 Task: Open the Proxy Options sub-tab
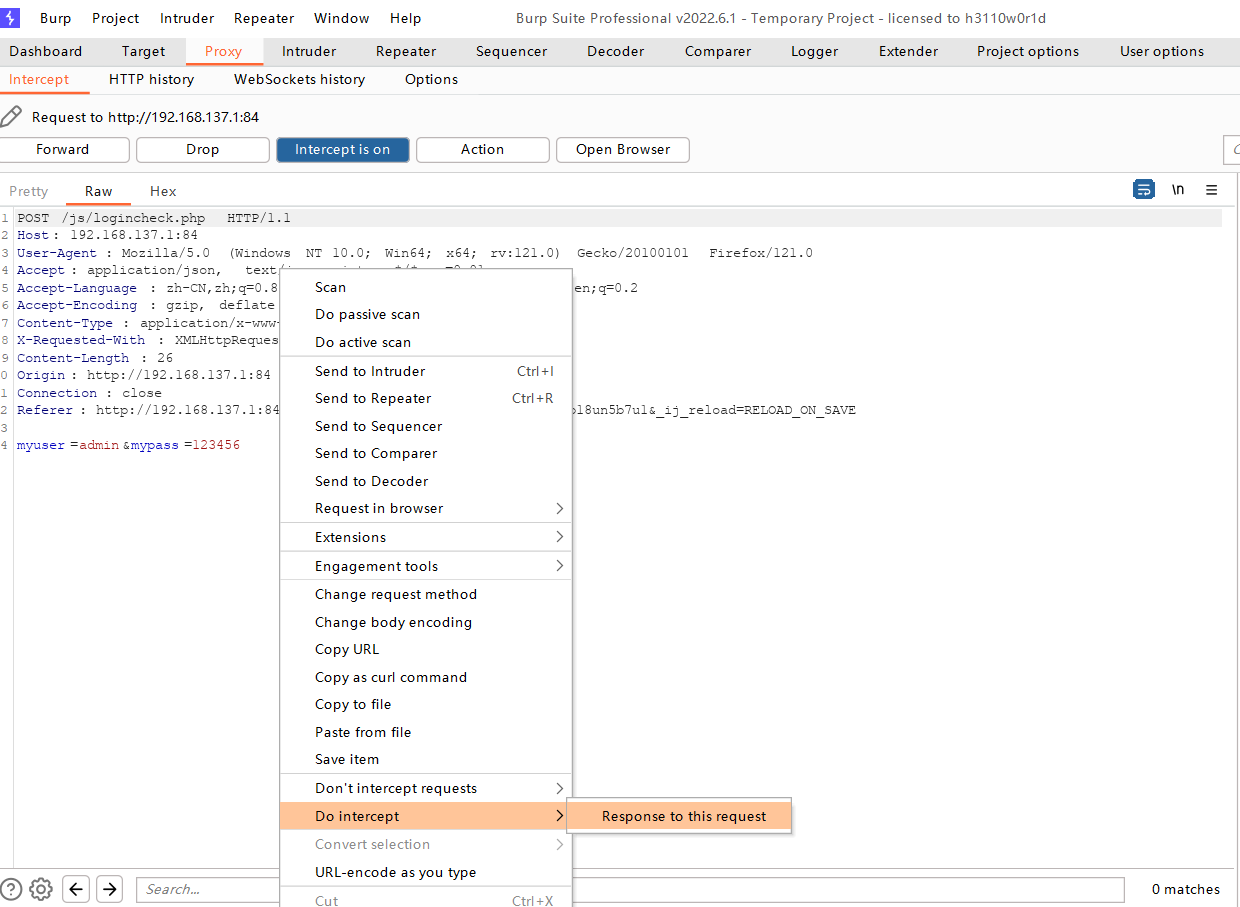432,79
